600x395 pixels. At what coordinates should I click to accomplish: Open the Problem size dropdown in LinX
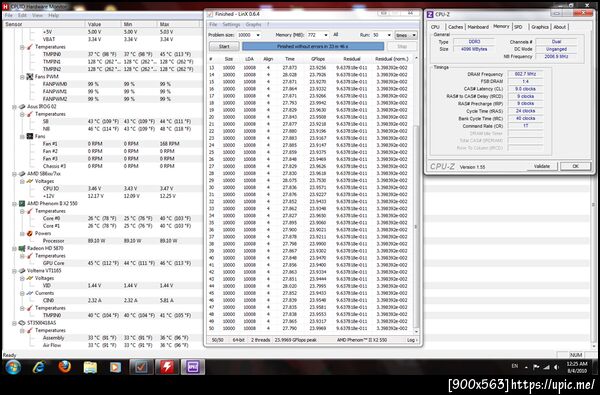point(258,35)
